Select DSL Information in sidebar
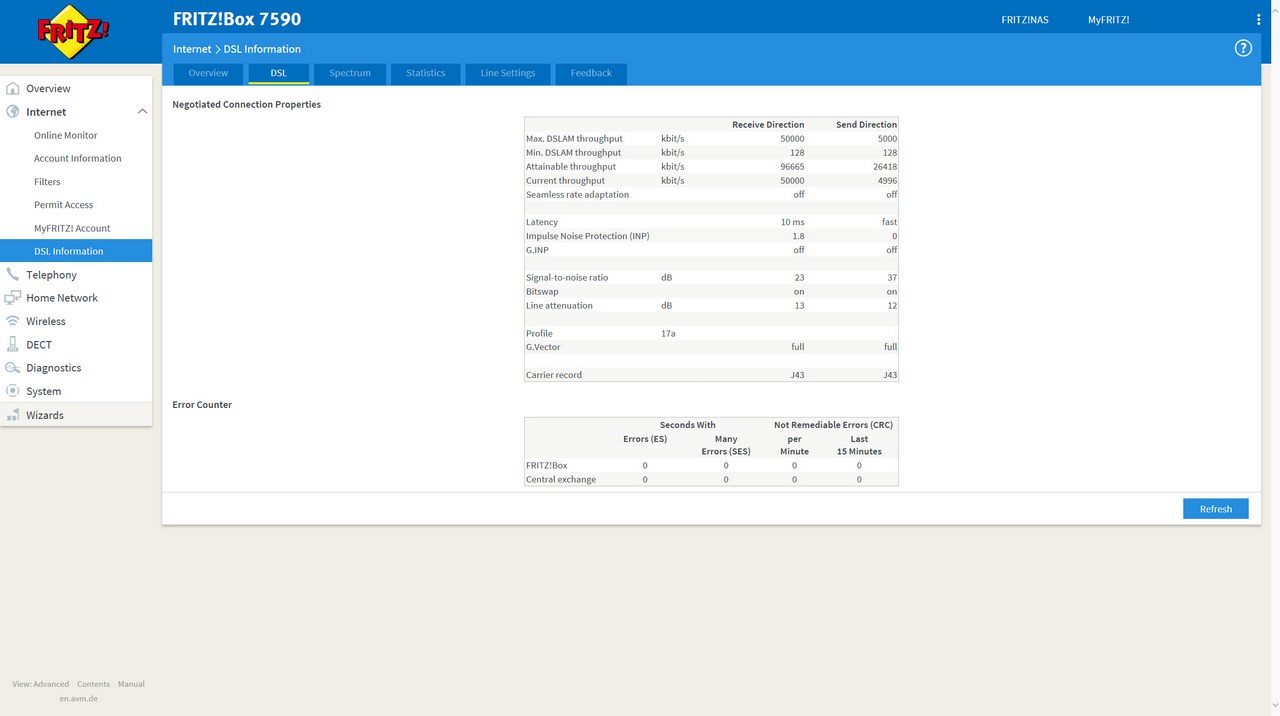The width and height of the screenshot is (1280, 716). (x=76, y=251)
